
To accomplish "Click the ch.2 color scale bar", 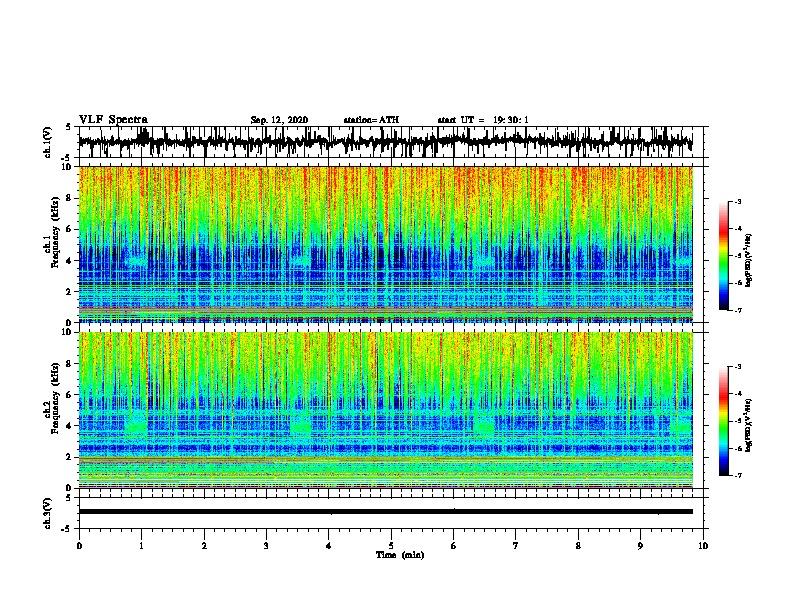I will pos(724,421).
